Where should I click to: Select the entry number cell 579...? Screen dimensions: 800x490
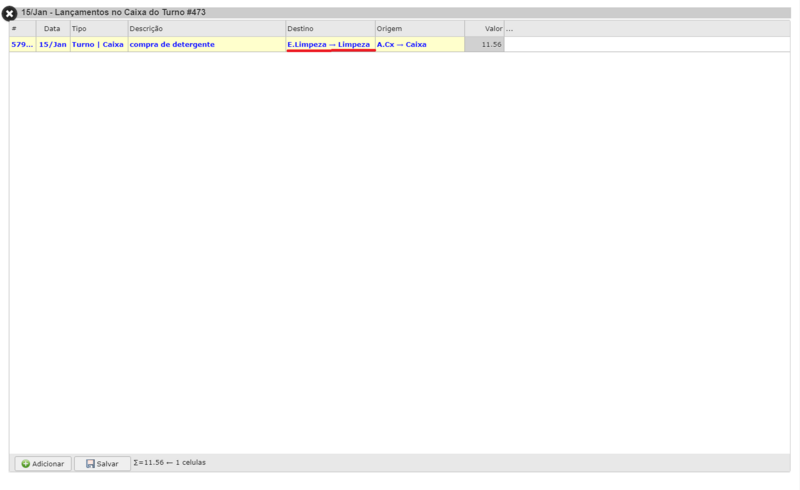(x=22, y=44)
